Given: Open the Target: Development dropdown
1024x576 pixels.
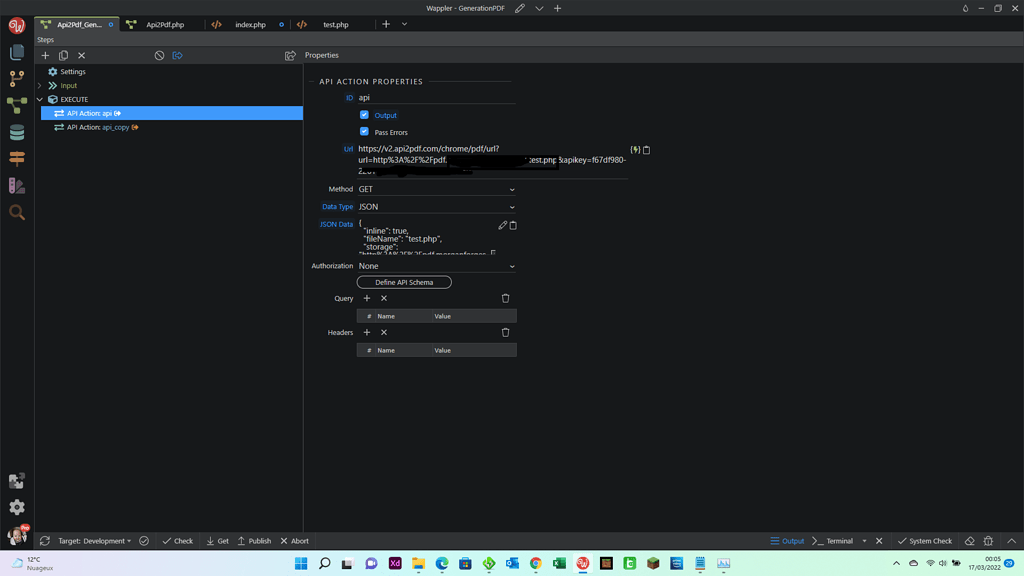Looking at the screenshot, I should 95,541.
